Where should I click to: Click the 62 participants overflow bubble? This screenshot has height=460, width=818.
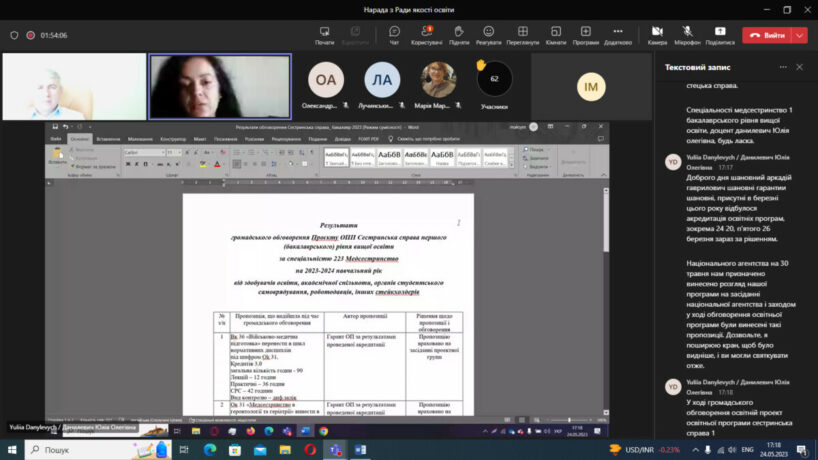tap(494, 79)
